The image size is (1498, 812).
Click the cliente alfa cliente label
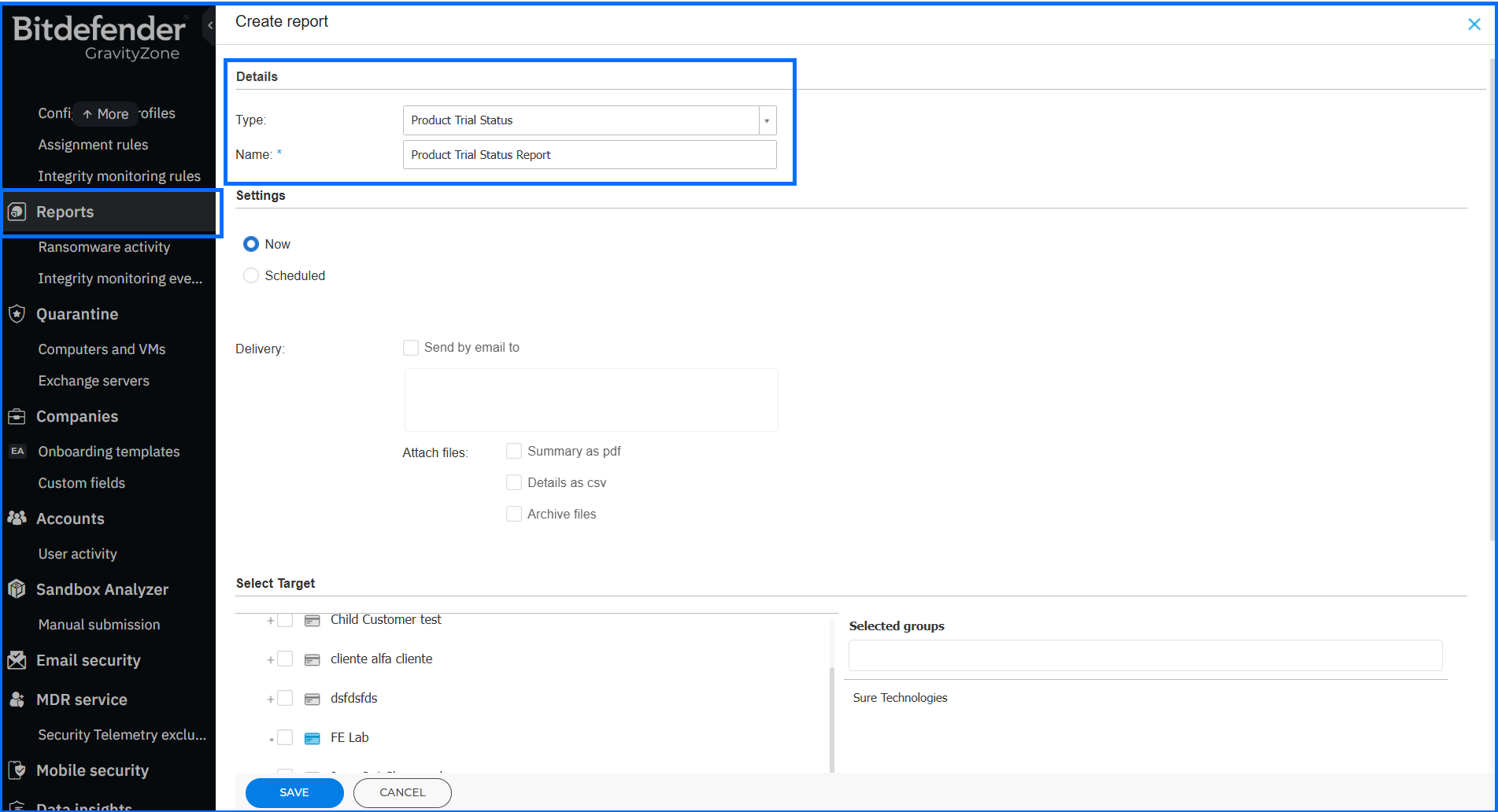pos(382,659)
